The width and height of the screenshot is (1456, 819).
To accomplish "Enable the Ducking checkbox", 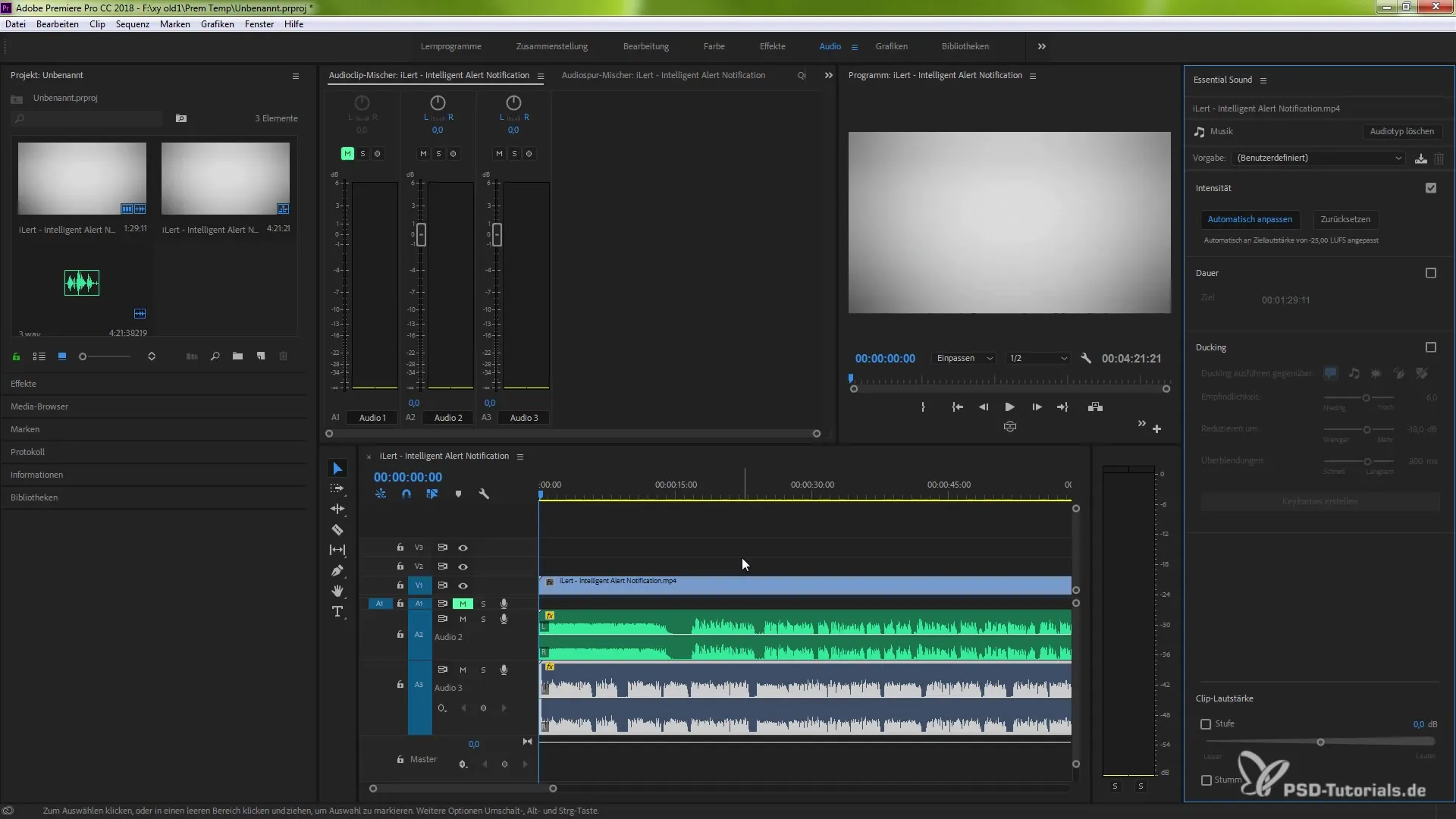I will [x=1431, y=347].
